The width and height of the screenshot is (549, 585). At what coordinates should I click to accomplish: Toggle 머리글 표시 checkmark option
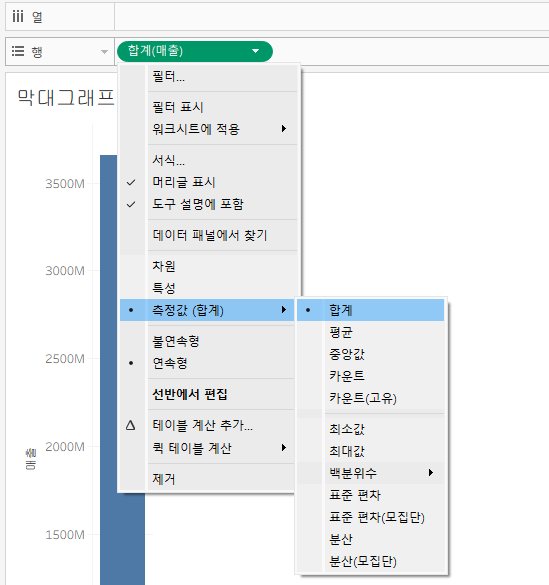click(x=209, y=182)
